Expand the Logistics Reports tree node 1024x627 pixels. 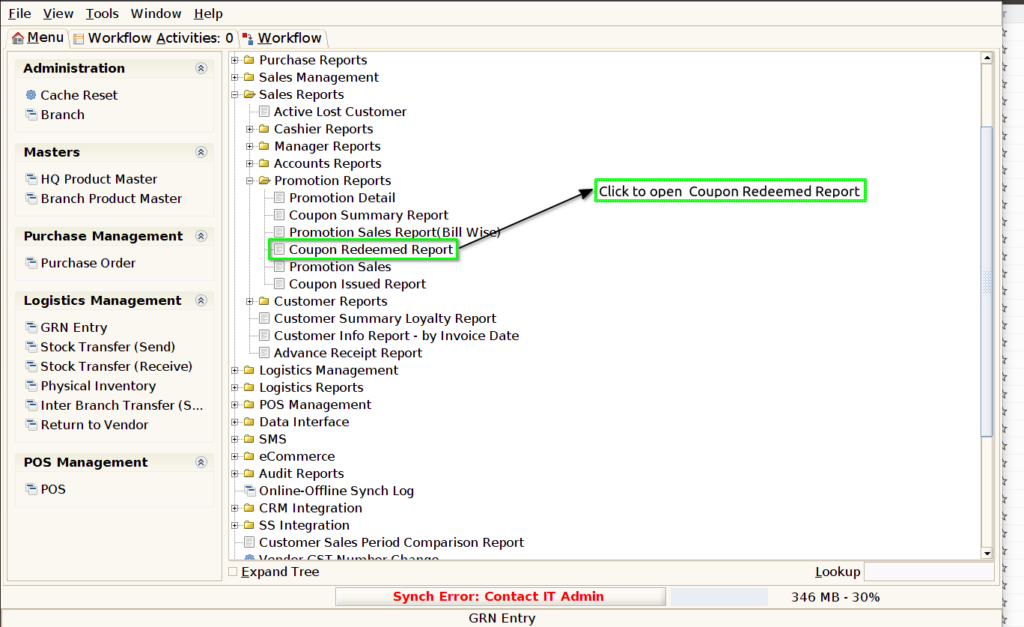(x=234, y=387)
